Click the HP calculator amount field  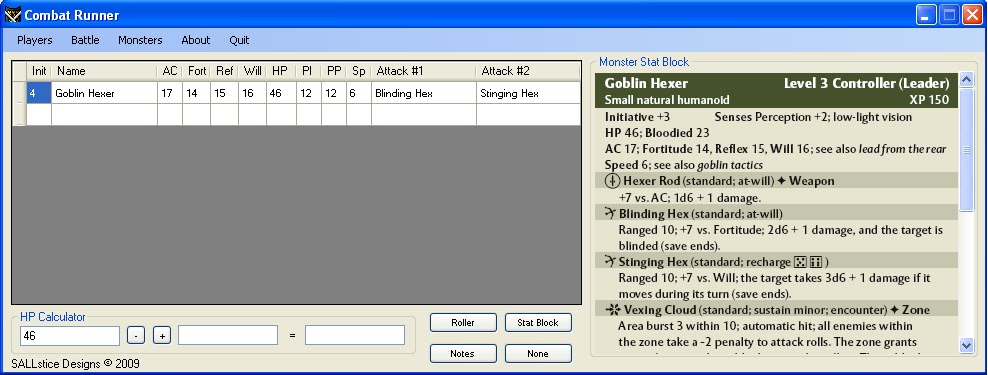pyautogui.click(x=228, y=335)
